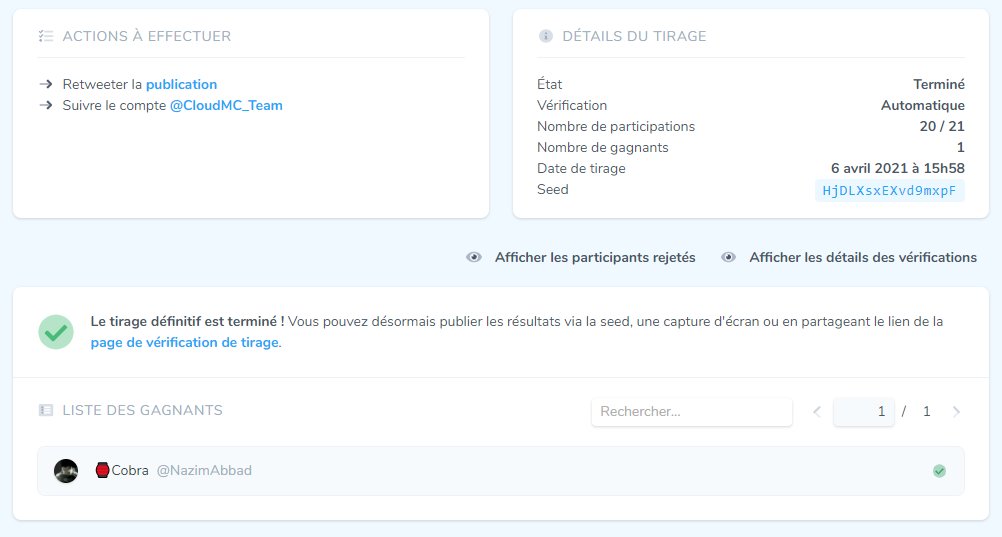Click the Le tirage définitif est terminé text
Viewport: 1002px width, 537px height.
tap(187, 322)
